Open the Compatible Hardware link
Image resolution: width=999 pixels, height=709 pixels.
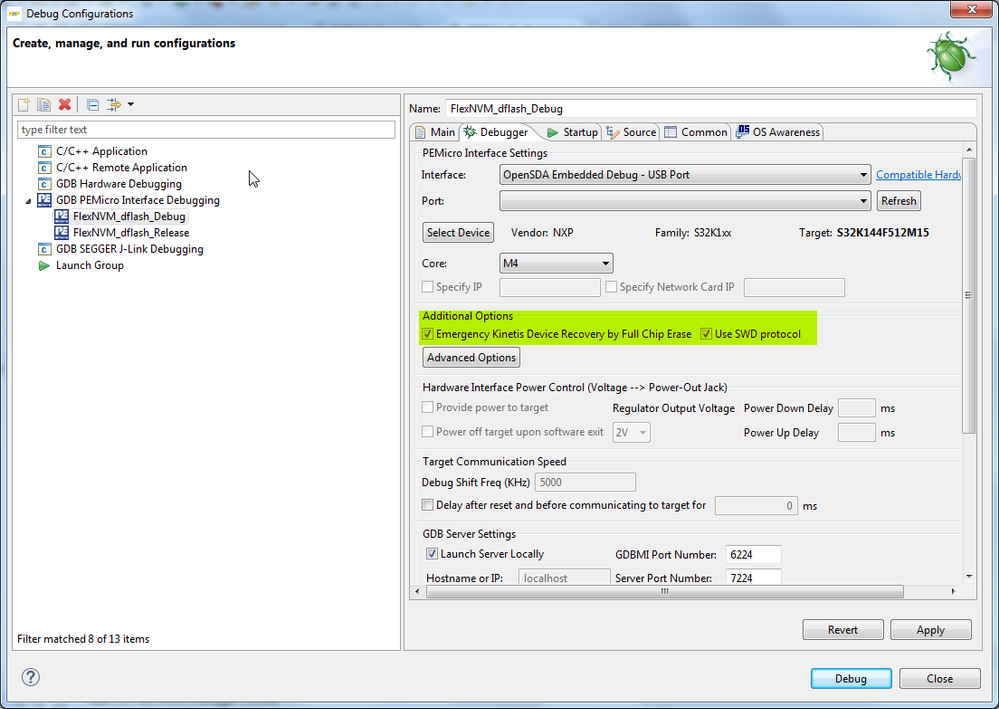click(918, 175)
